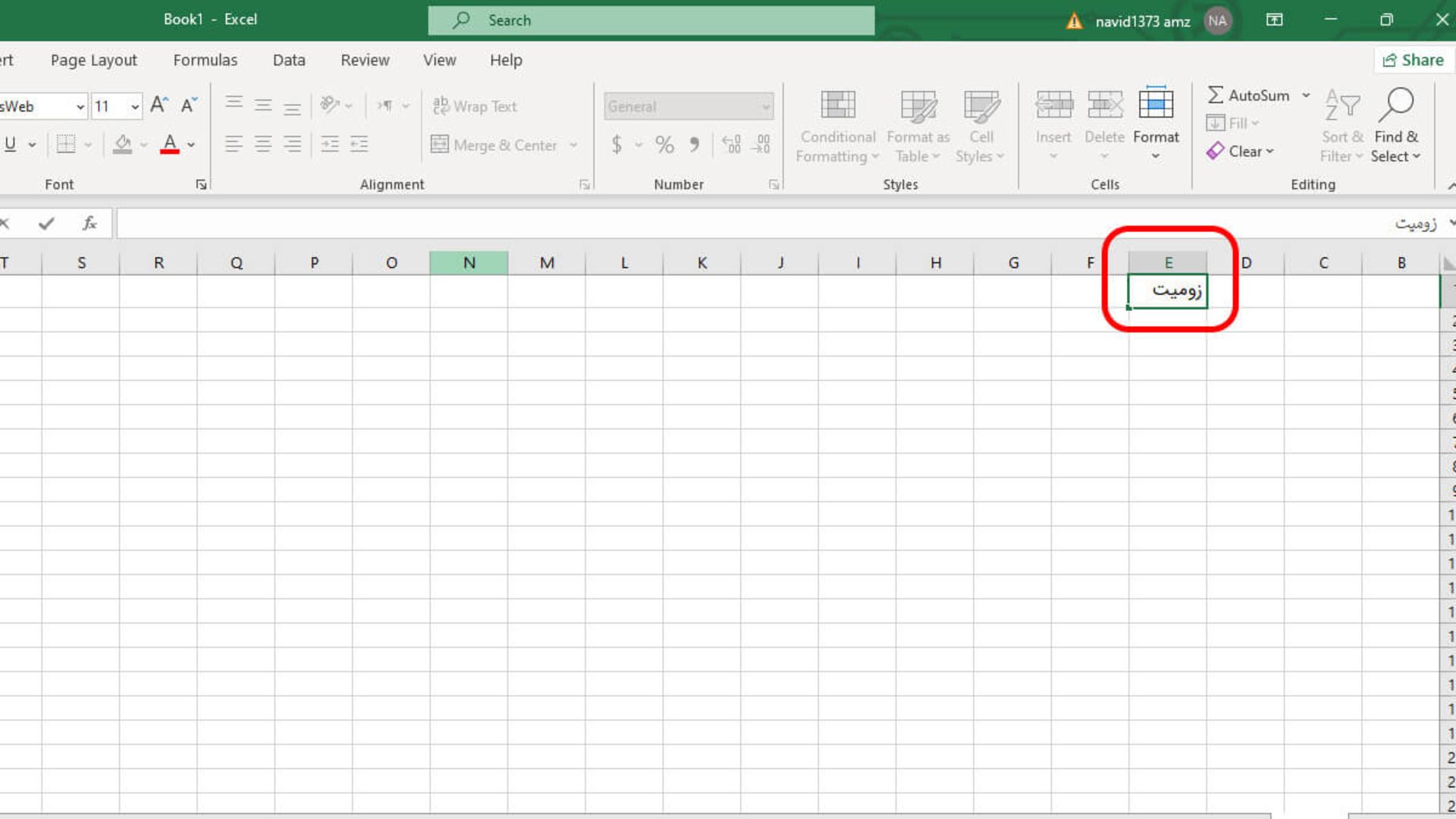Screen dimensions: 1456x819
Task: Toggle underline formatting
Action: coord(11,144)
